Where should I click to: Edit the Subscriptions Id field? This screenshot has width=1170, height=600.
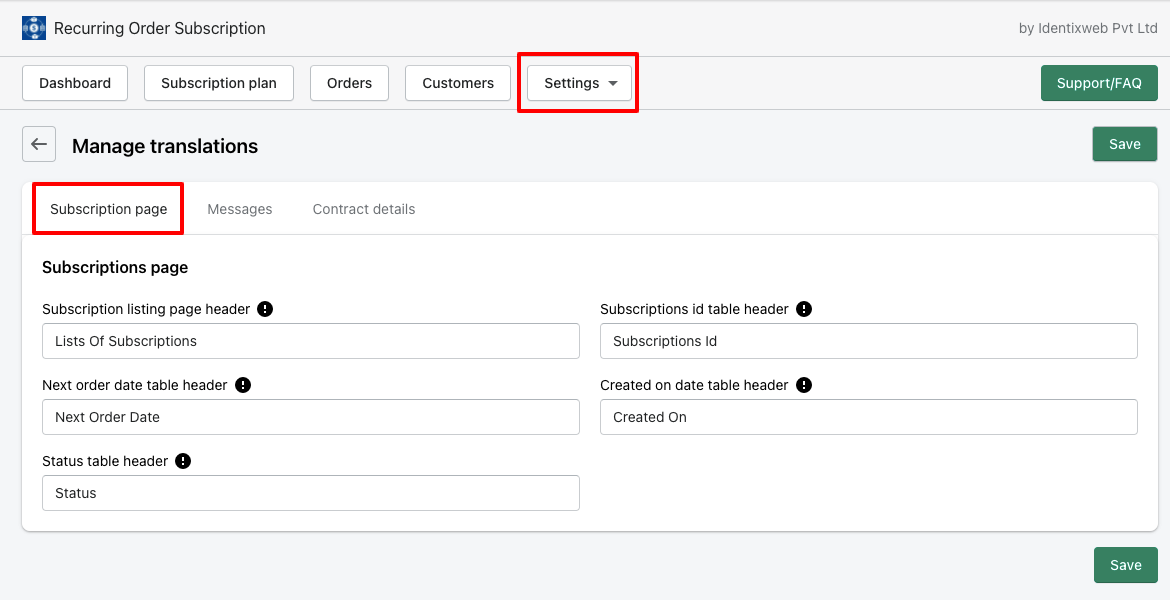tap(869, 341)
